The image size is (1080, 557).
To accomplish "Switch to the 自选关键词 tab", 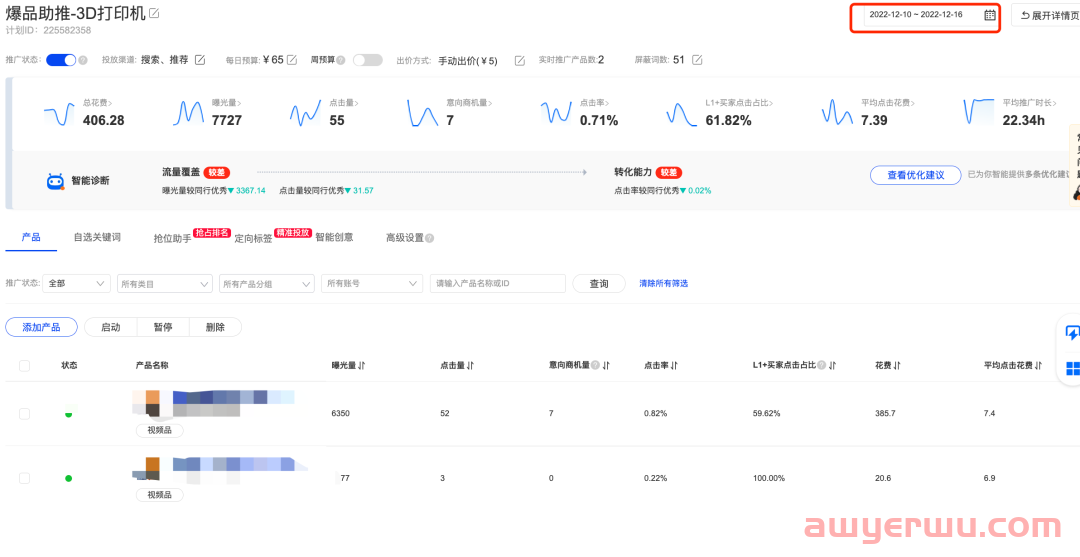I will 97,238.
